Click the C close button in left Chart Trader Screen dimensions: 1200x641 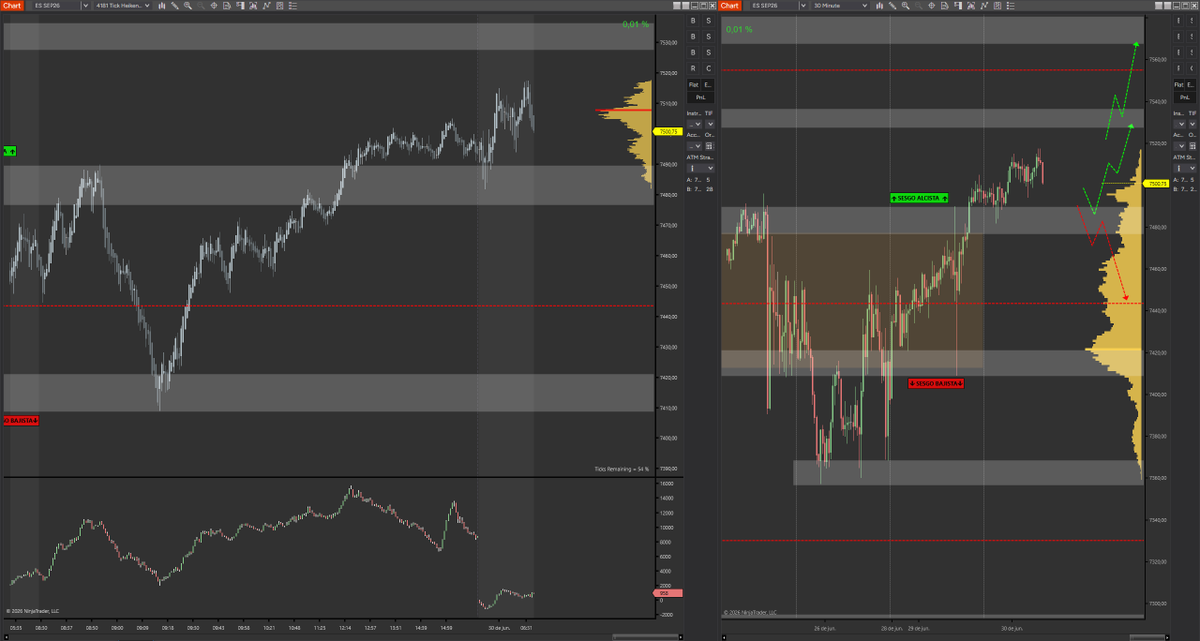coord(709,68)
